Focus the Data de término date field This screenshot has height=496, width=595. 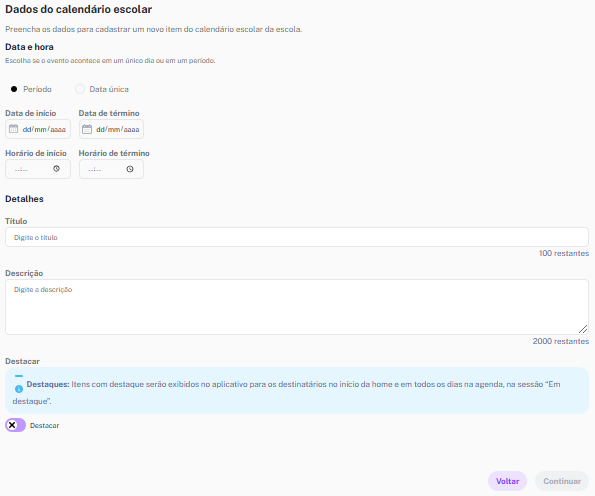[x=112, y=129]
